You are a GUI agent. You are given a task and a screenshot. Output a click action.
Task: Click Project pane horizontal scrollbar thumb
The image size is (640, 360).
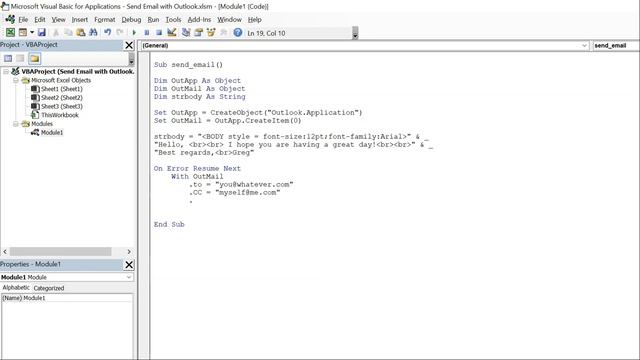(60, 251)
